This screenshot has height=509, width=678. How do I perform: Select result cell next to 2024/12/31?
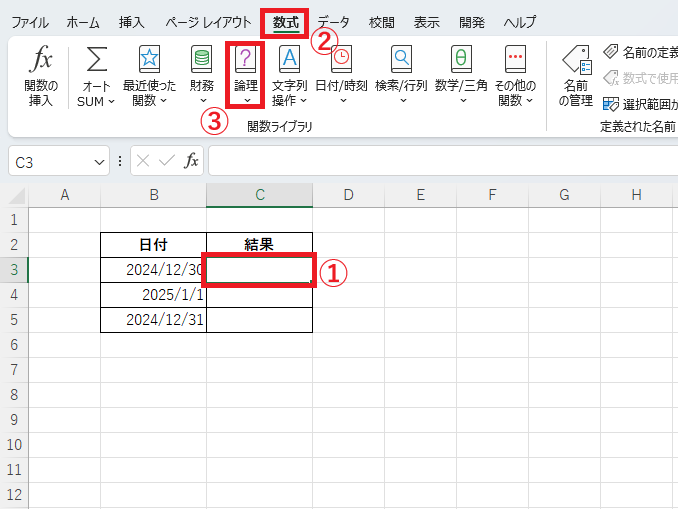tap(259, 320)
